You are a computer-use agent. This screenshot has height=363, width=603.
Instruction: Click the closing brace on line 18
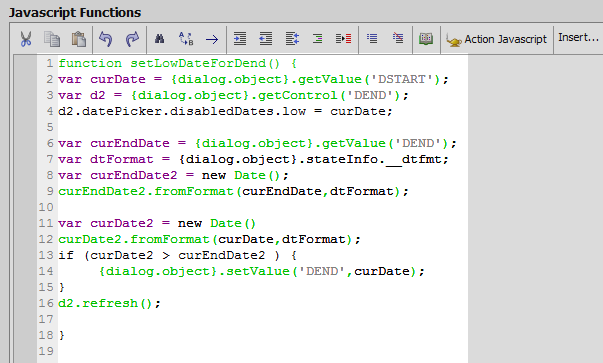62,336
